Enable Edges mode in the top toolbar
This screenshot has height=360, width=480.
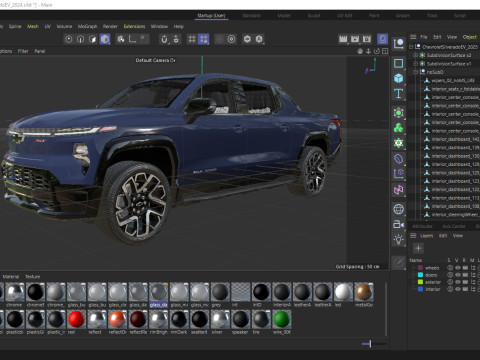tap(81, 39)
